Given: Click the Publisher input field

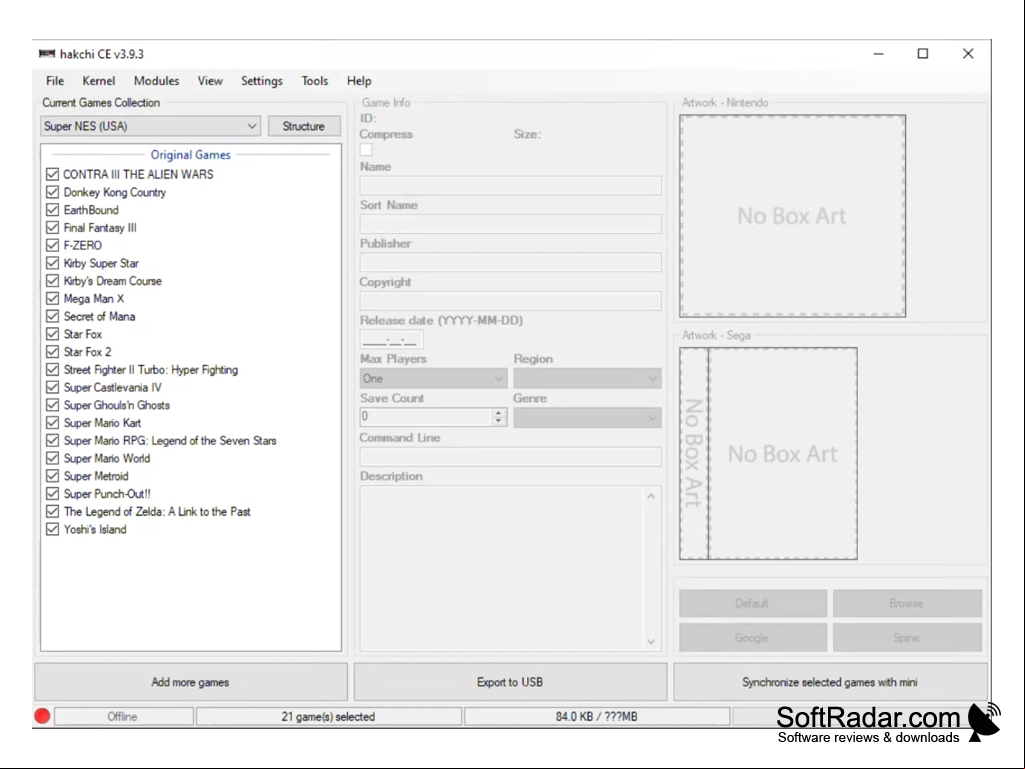Looking at the screenshot, I should pos(511,263).
